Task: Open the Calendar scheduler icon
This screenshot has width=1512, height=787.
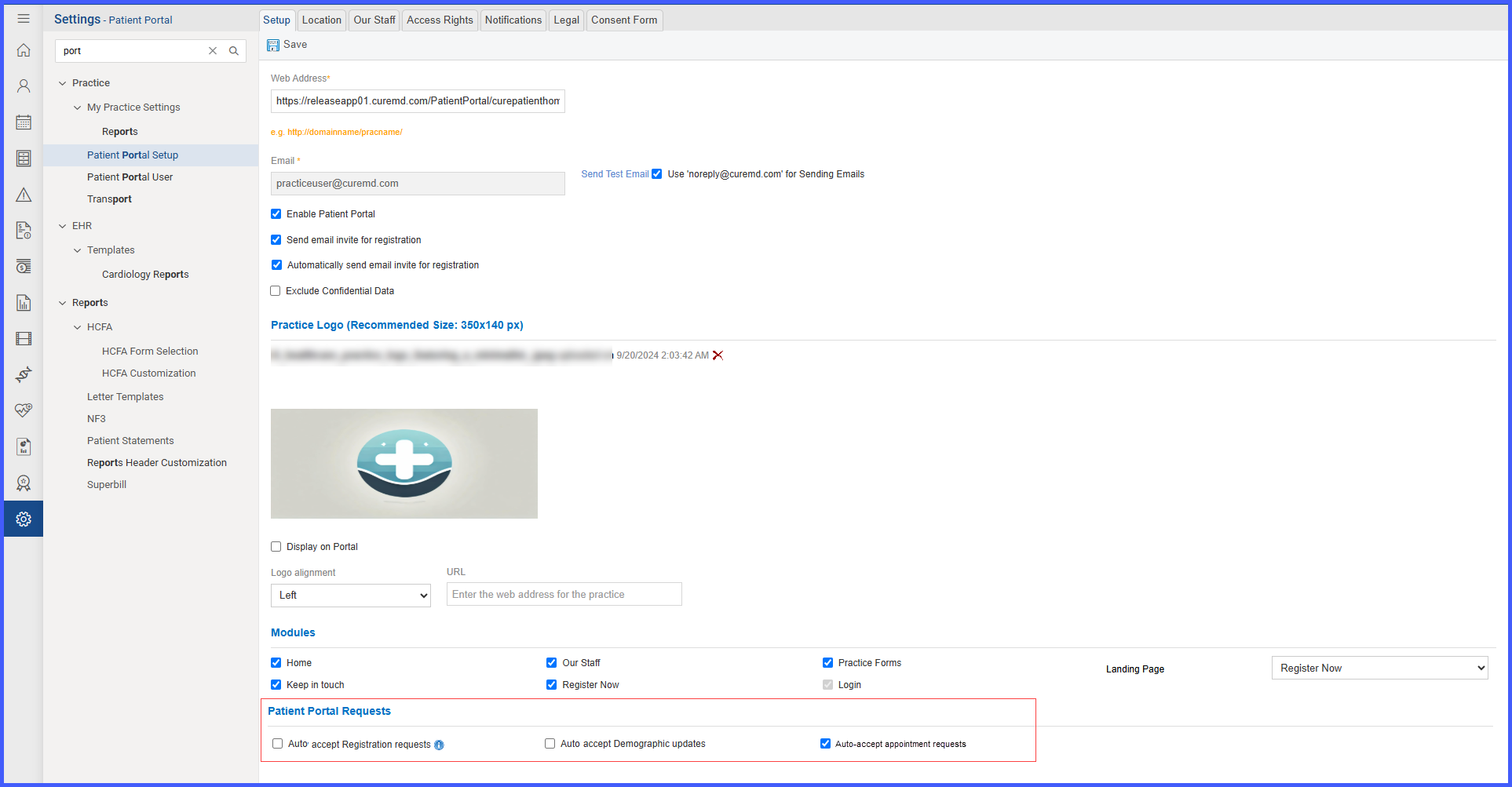Action: point(24,122)
